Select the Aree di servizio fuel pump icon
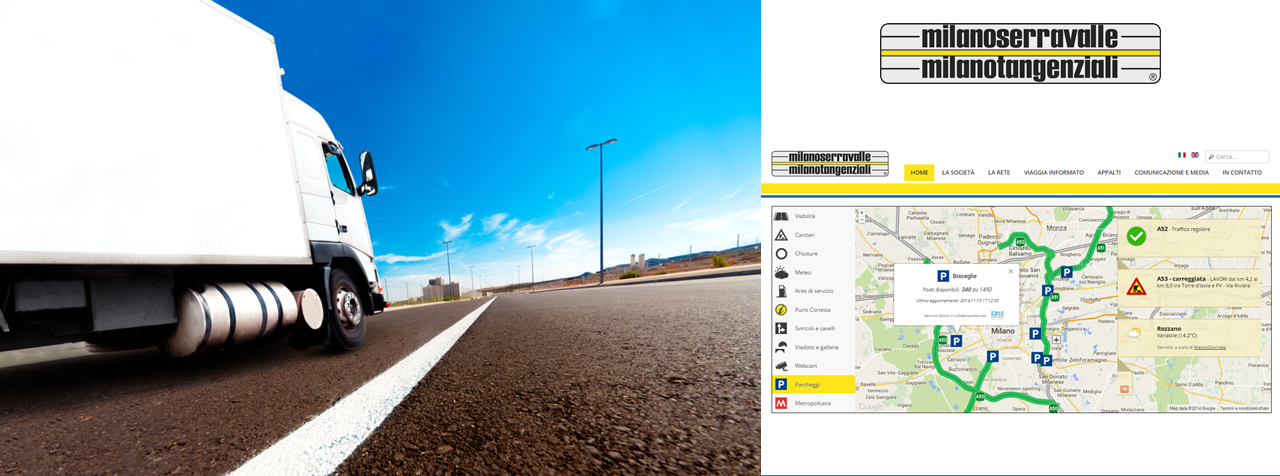 [x=781, y=291]
